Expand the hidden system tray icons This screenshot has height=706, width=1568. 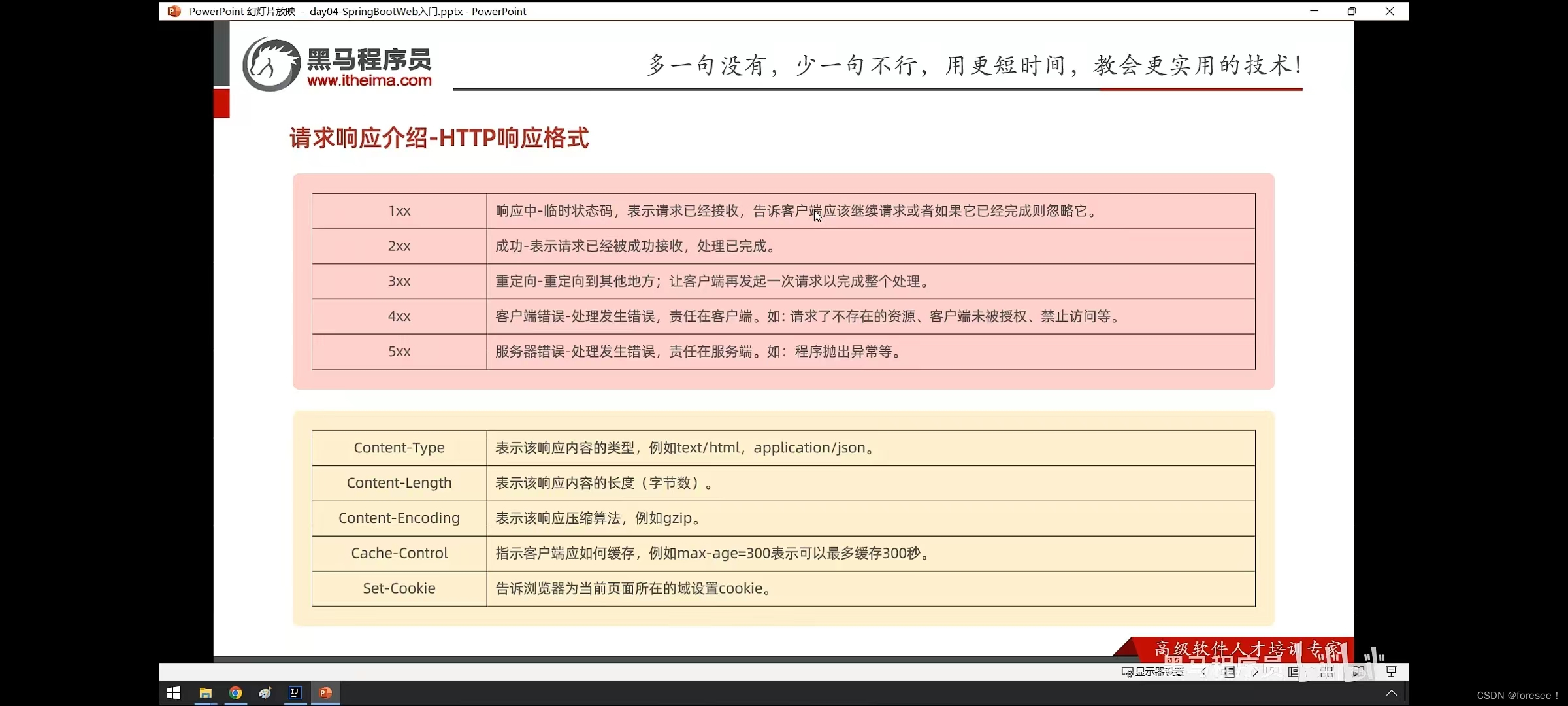point(1392,693)
